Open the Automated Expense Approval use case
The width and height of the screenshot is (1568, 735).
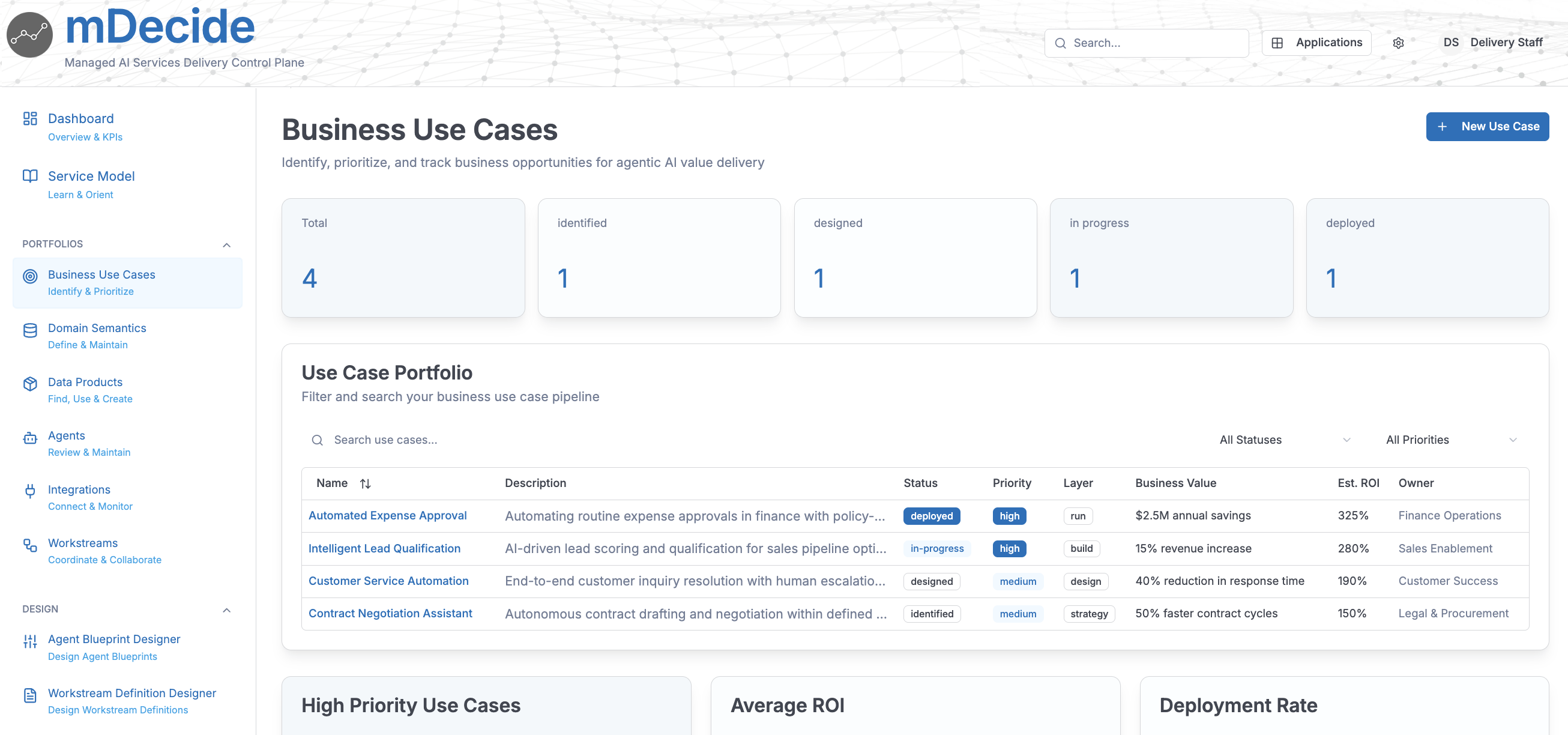388,515
